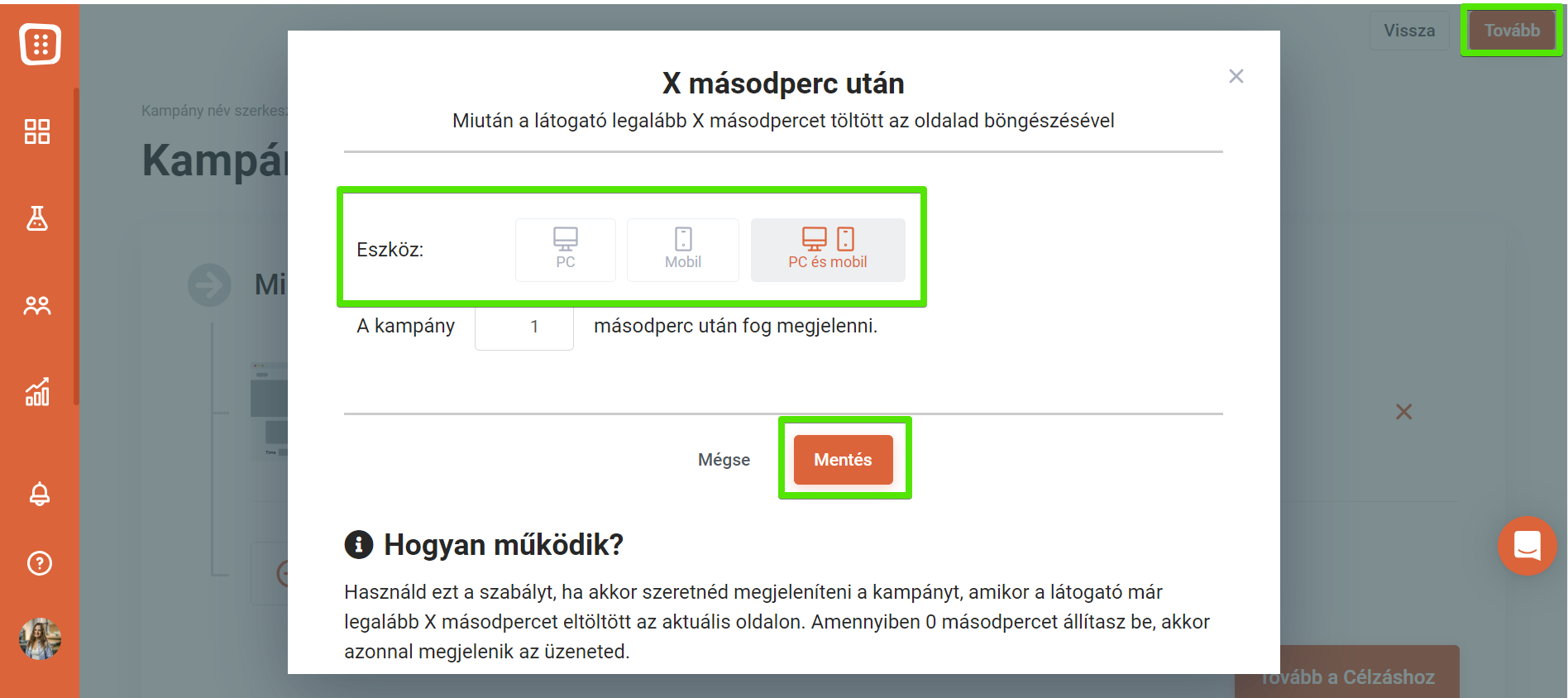The width and height of the screenshot is (1568, 698).
Task: Click the info icon next to Hogyan működik
Action: click(x=359, y=545)
